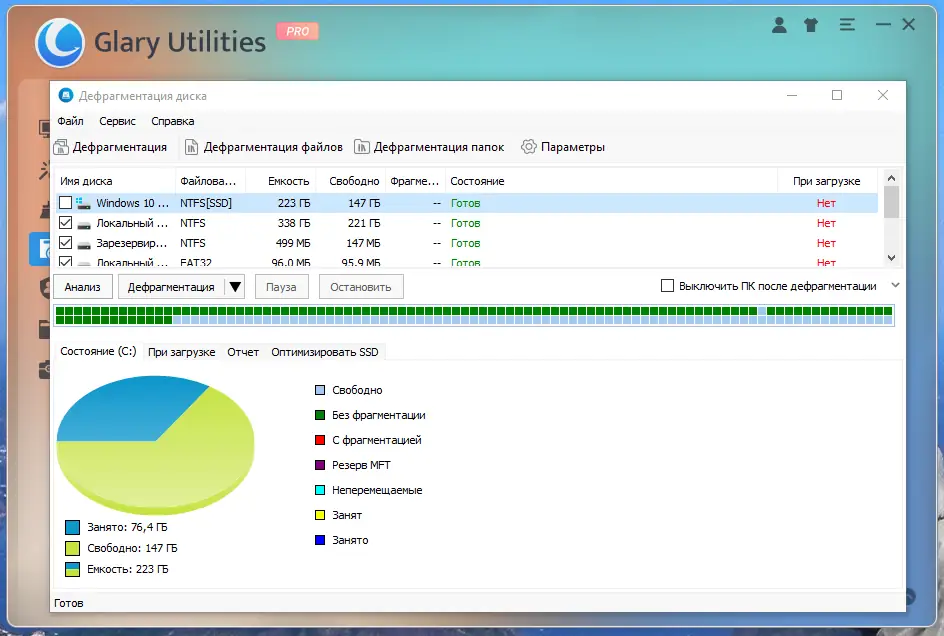Click the 499 МБ capacity cell

click(x=293, y=243)
